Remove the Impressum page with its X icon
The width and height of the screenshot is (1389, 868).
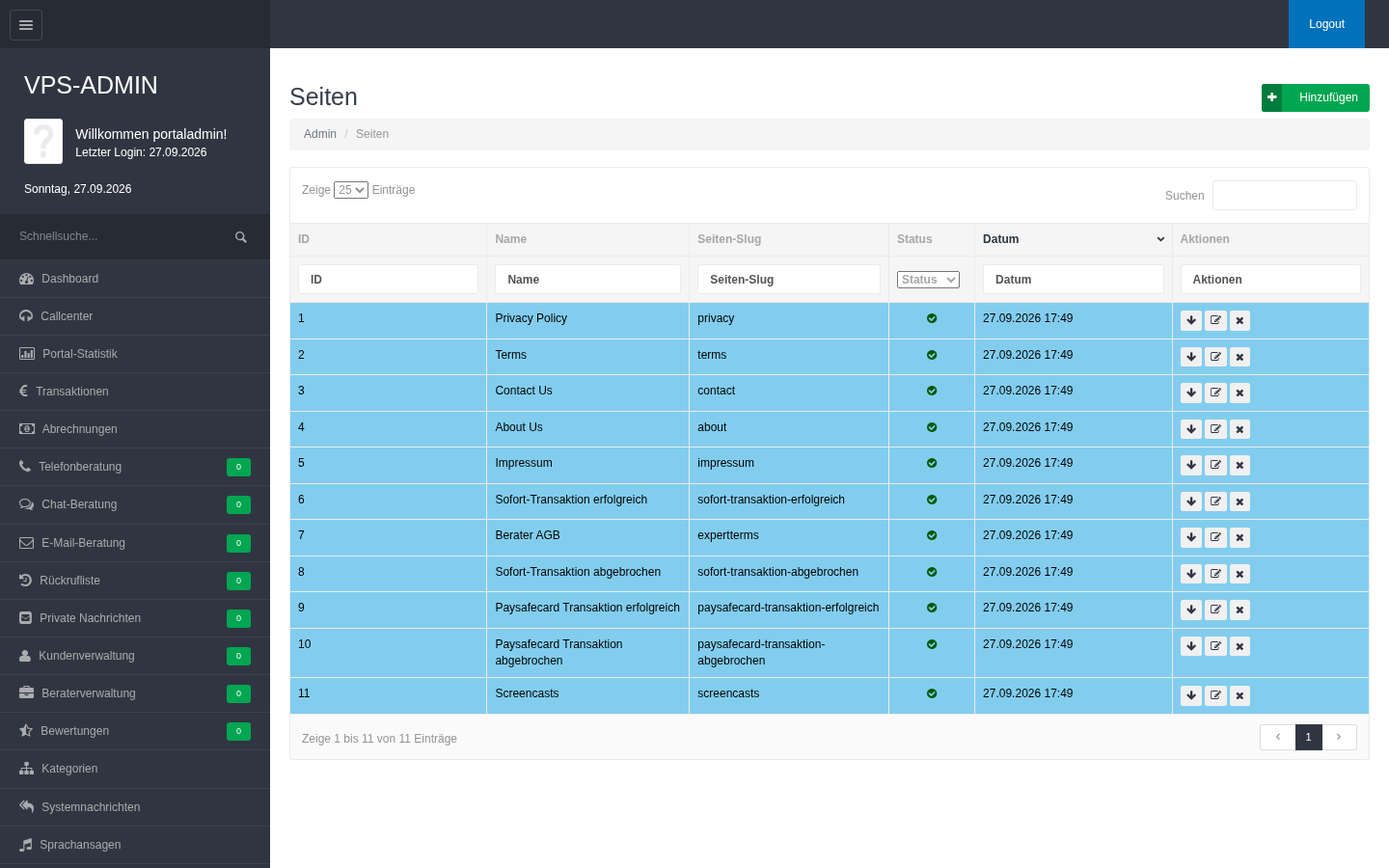point(1239,465)
